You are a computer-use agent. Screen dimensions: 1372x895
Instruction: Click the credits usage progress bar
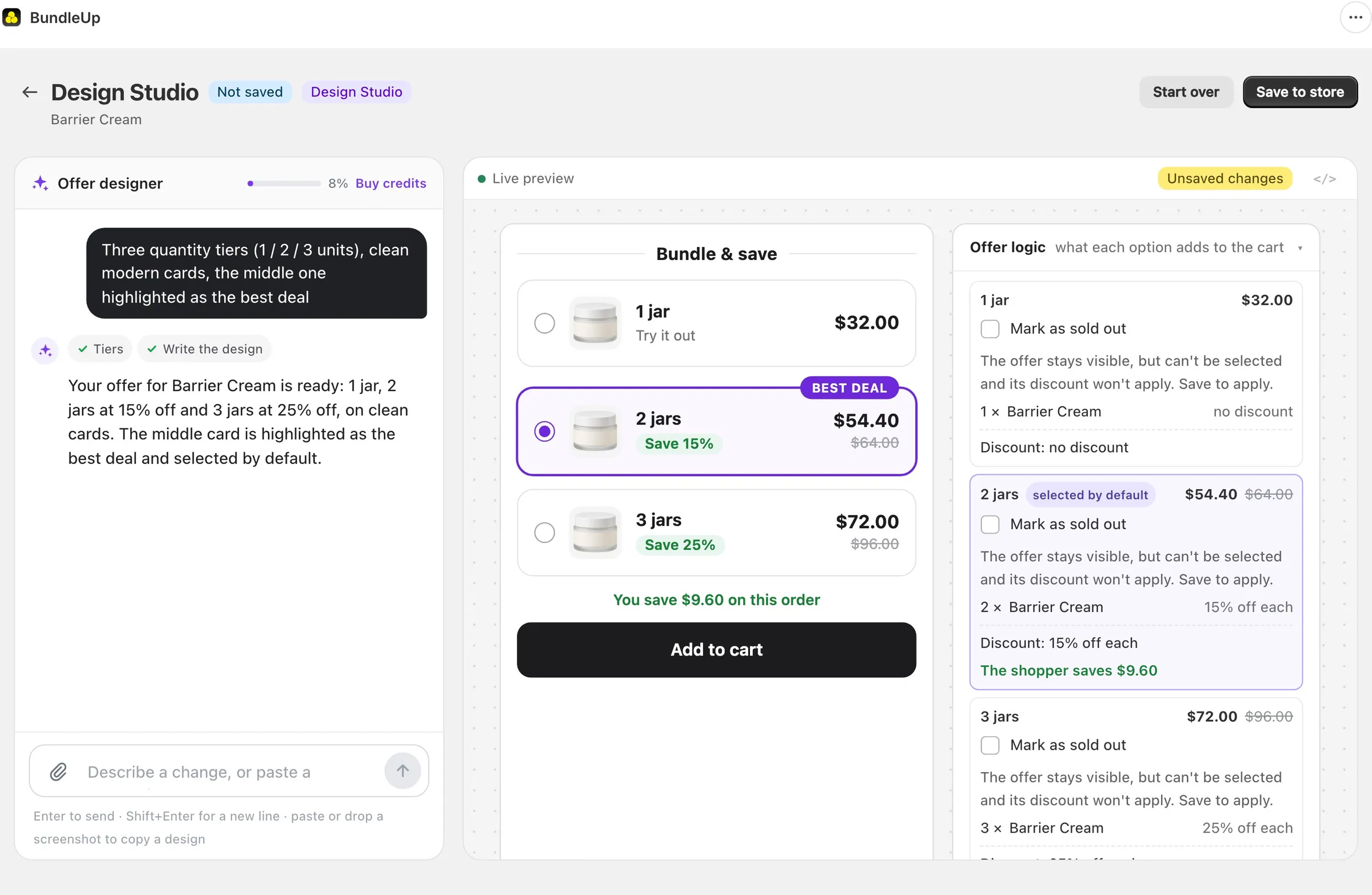click(284, 183)
